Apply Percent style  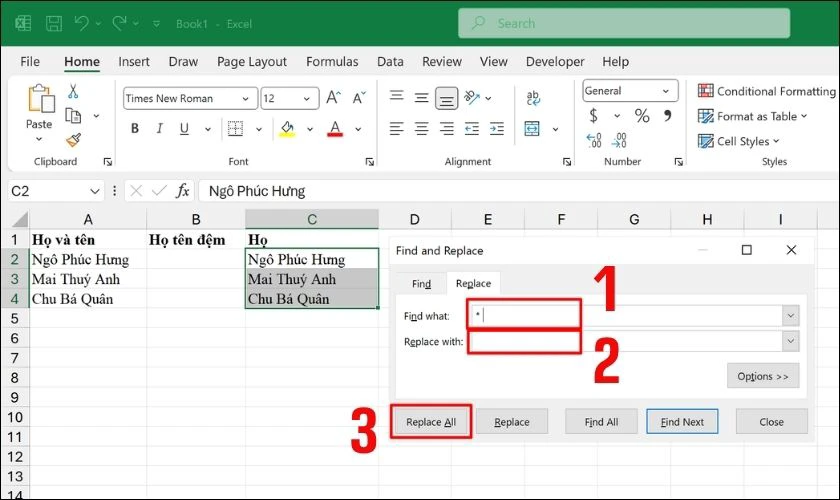coord(642,116)
